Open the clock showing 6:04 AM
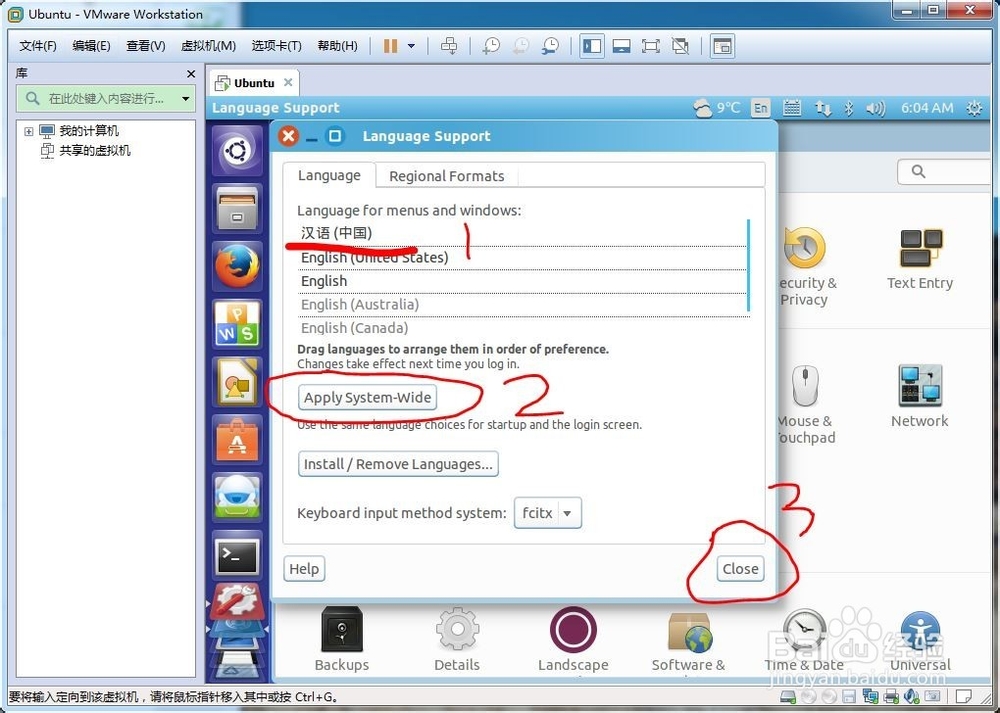This screenshot has height=713, width=1000. tap(927, 108)
